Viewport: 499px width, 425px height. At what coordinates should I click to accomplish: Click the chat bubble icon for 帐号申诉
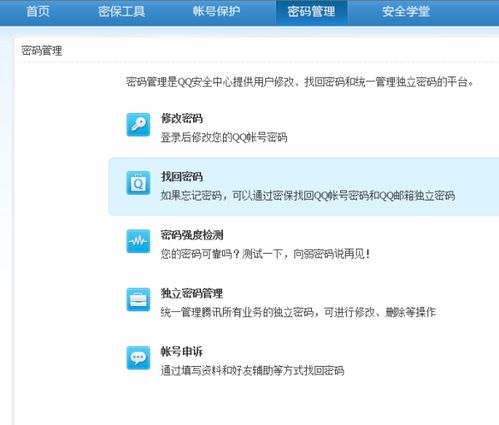(138, 358)
